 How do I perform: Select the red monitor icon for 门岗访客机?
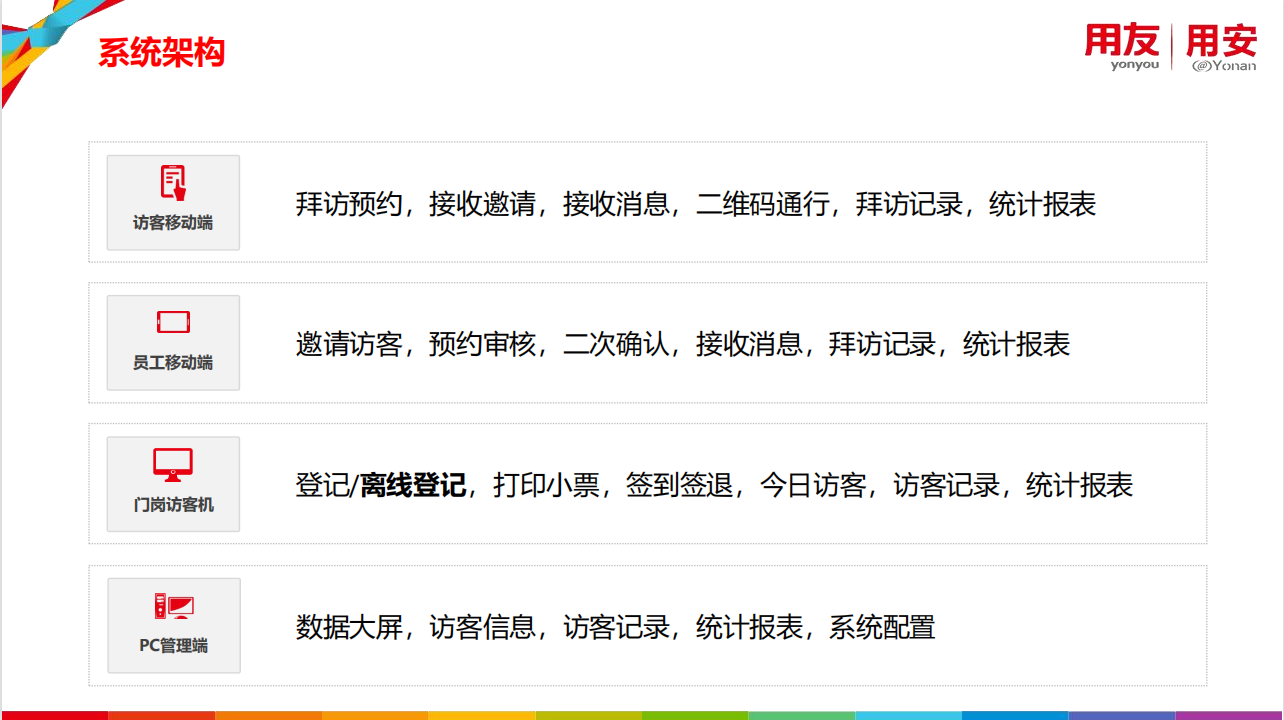click(x=173, y=465)
